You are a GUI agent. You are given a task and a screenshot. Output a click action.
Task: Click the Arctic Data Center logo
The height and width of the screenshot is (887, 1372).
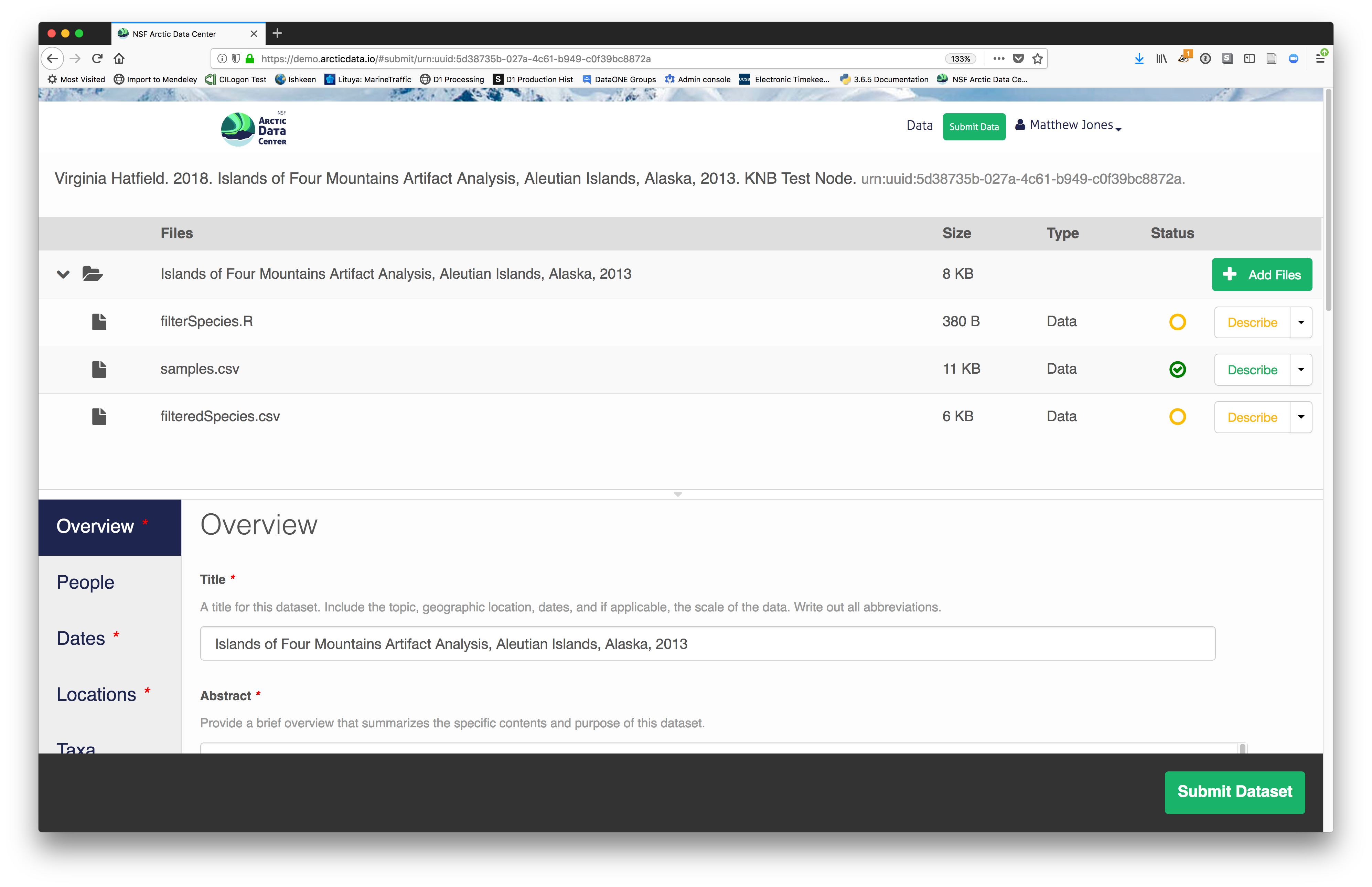point(254,129)
